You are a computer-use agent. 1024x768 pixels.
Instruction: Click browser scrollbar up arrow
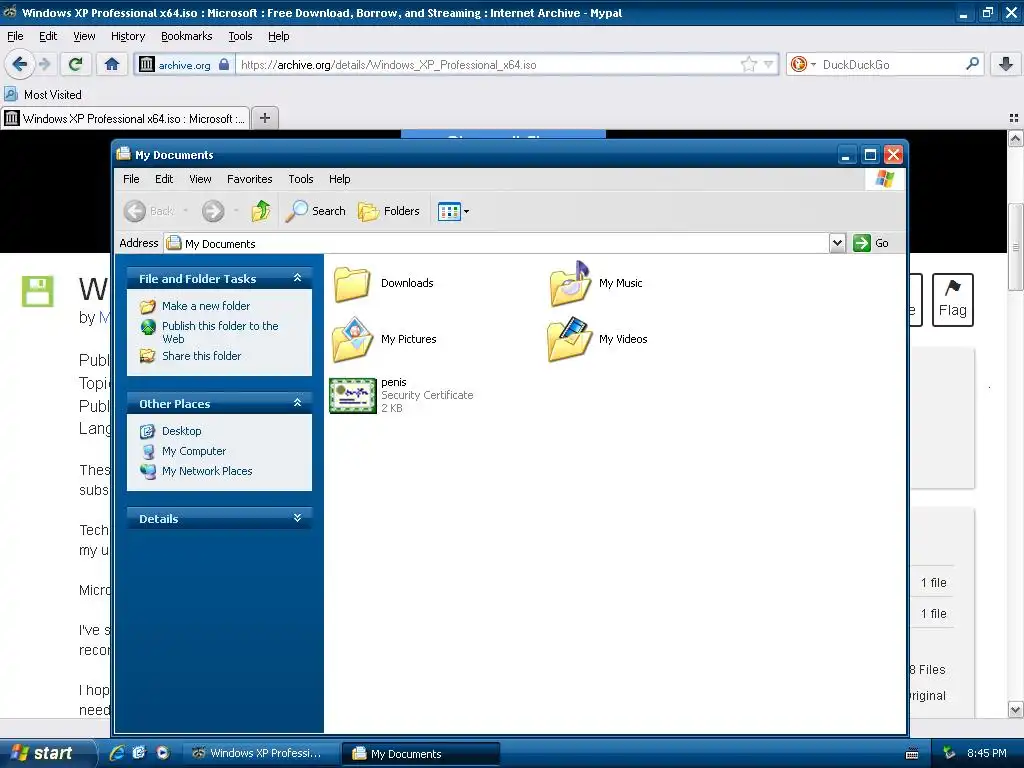(x=1016, y=139)
